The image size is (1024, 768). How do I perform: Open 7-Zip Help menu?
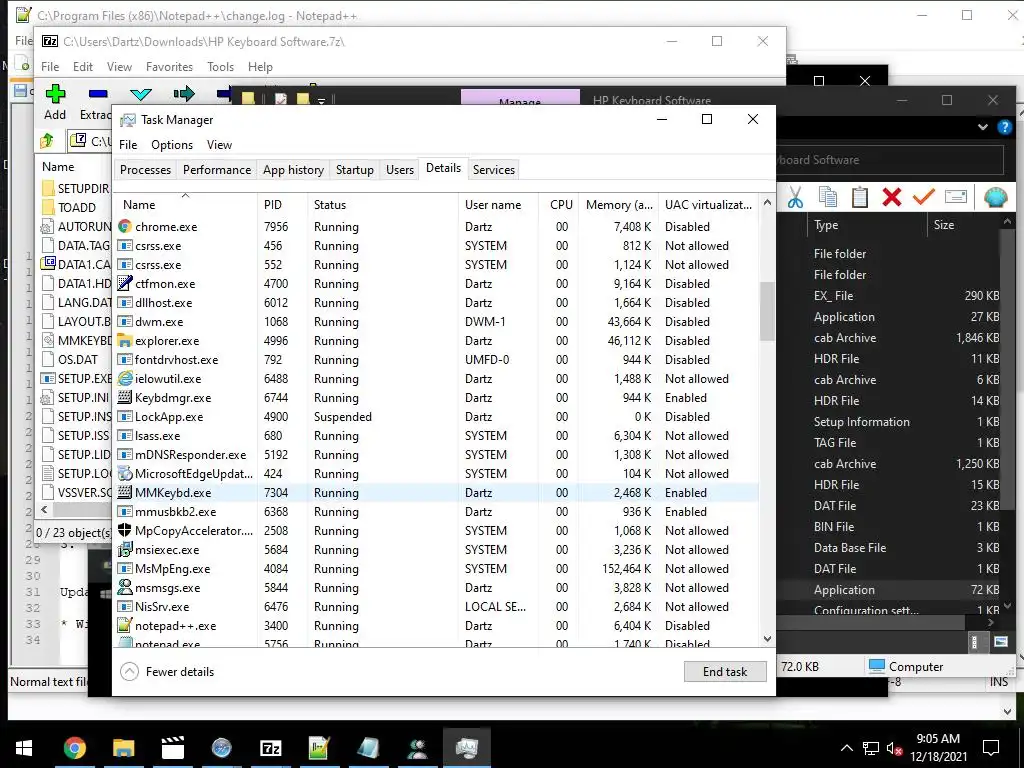(x=260, y=67)
